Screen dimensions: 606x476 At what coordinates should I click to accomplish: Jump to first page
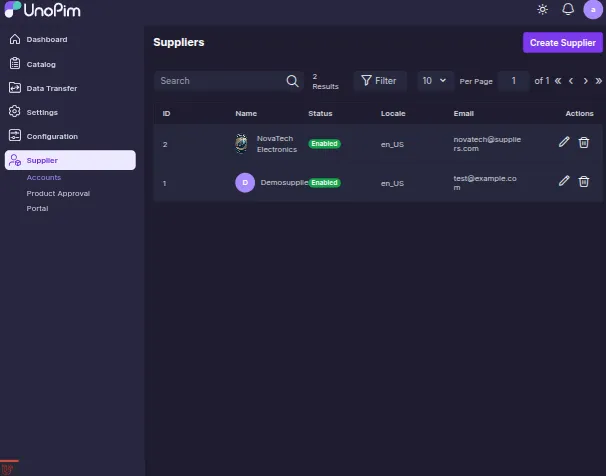(558, 81)
